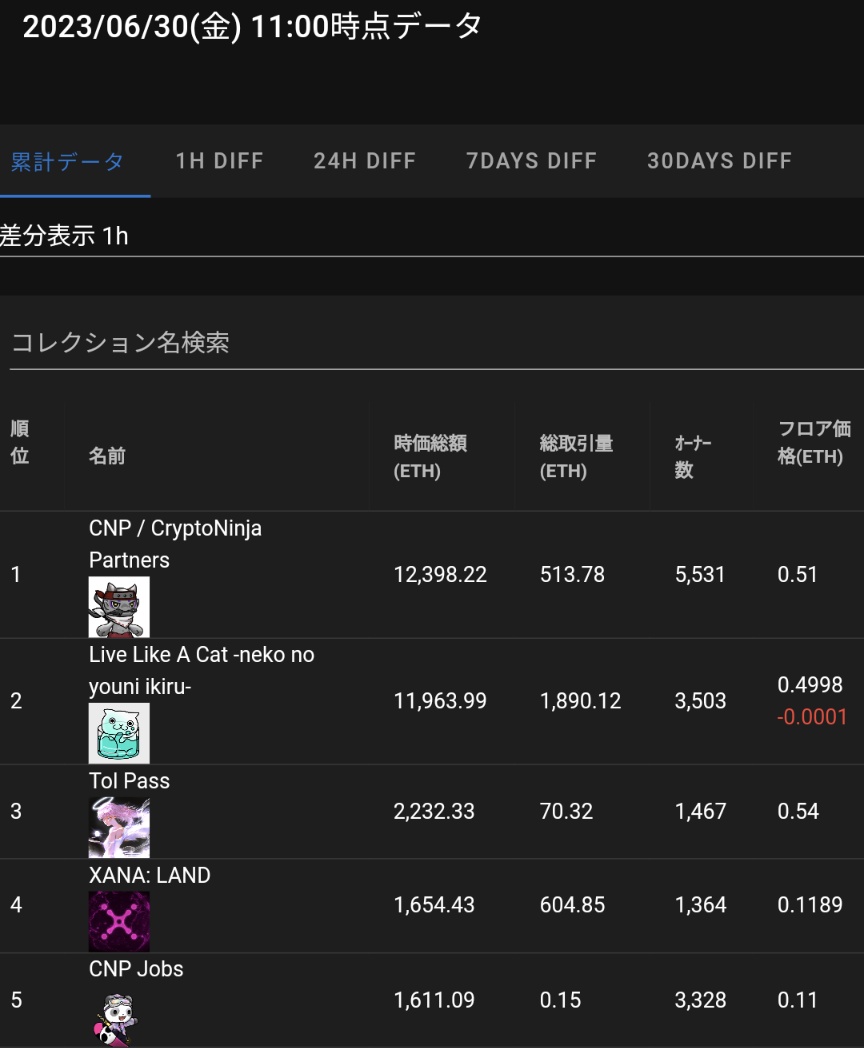
Task: Select floor price 0.4998
Action: (809, 684)
